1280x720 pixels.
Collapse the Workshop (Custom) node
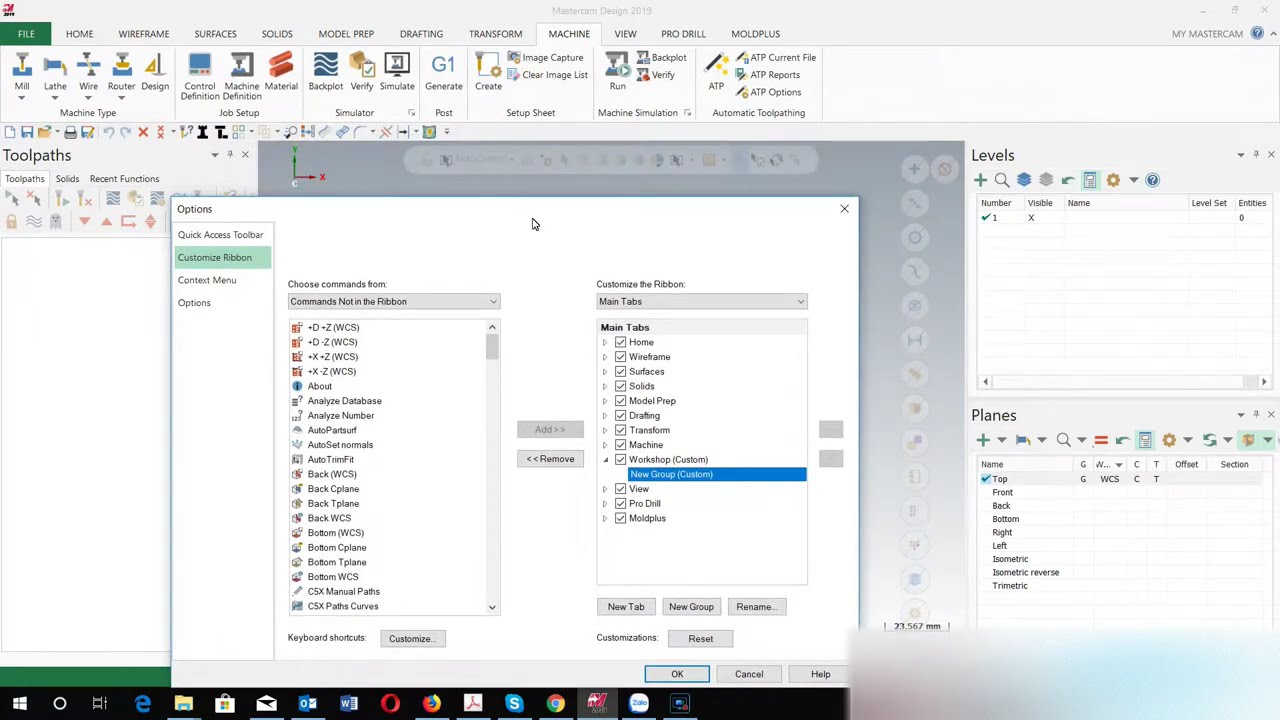click(604, 460)
